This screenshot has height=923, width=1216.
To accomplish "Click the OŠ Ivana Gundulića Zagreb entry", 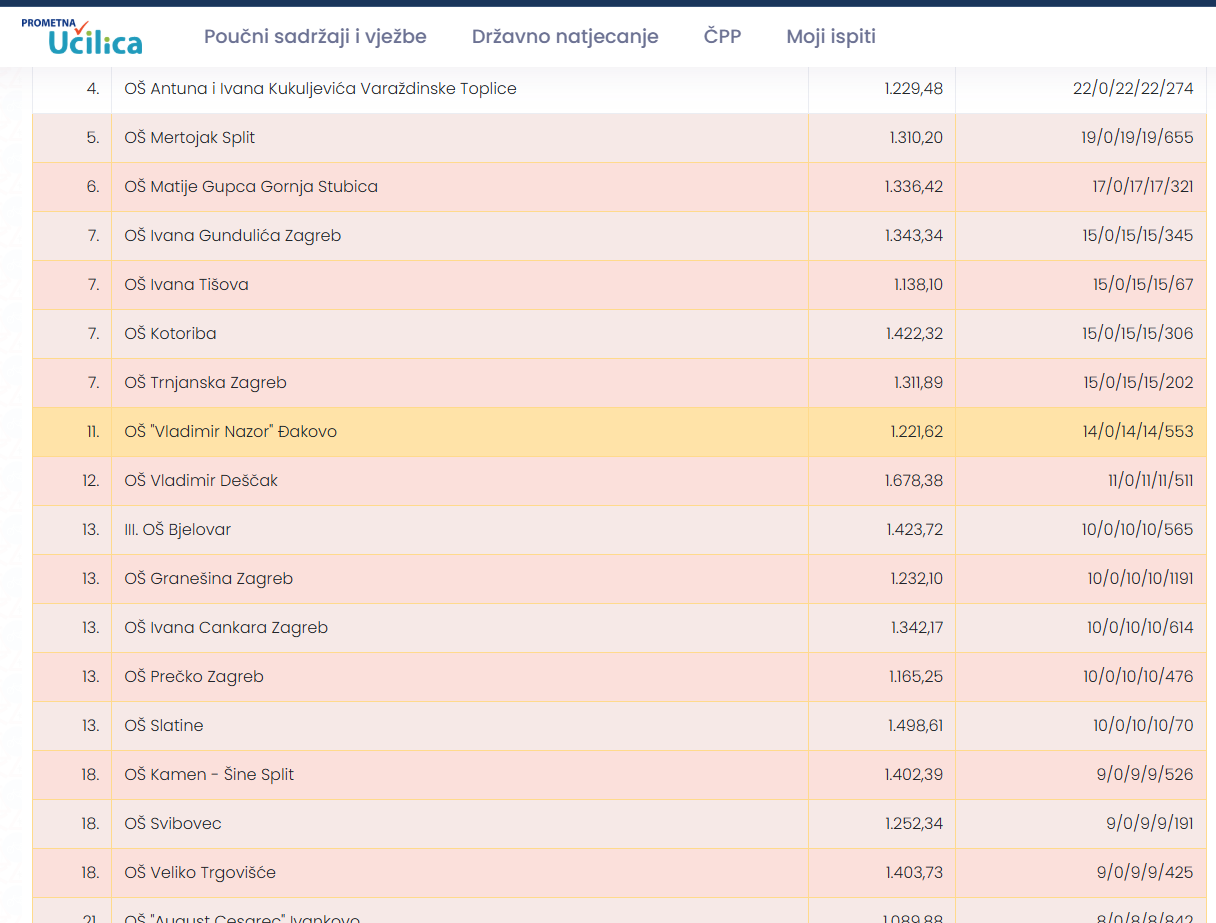I will pyautogui.click(x=233, y=236).
